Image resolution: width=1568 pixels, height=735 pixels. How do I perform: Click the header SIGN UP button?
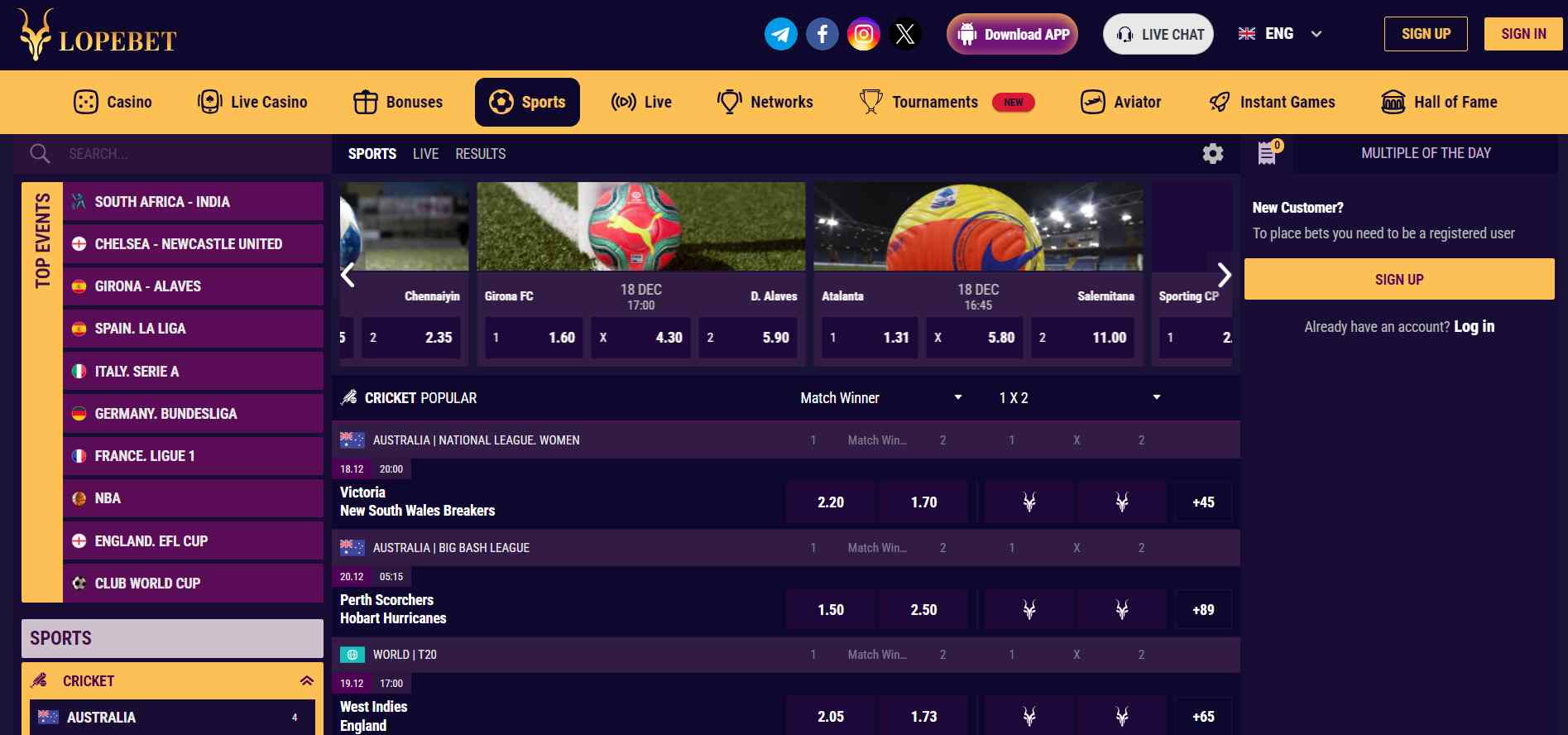[x=1426, y=34]
